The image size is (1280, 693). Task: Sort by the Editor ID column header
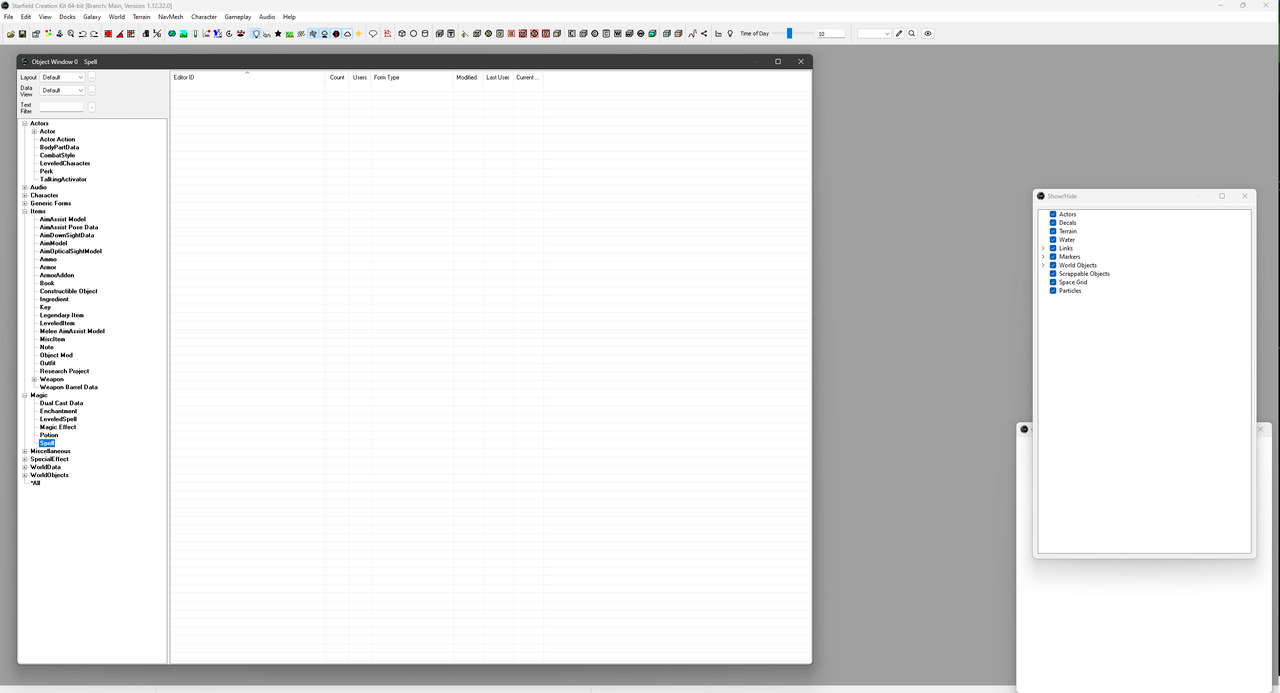tap(249, 77)
